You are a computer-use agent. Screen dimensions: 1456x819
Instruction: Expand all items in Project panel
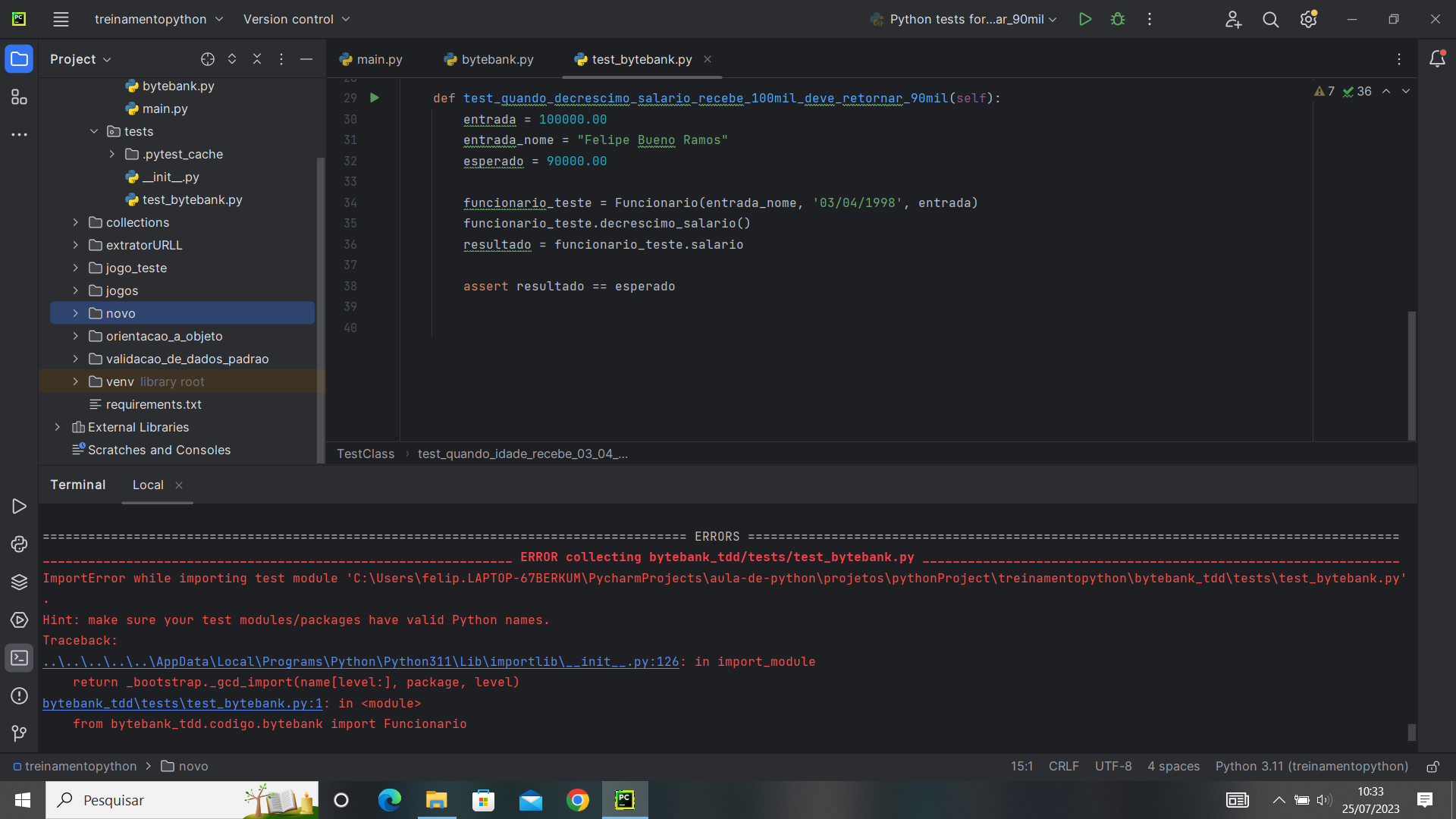pos(232,59)
